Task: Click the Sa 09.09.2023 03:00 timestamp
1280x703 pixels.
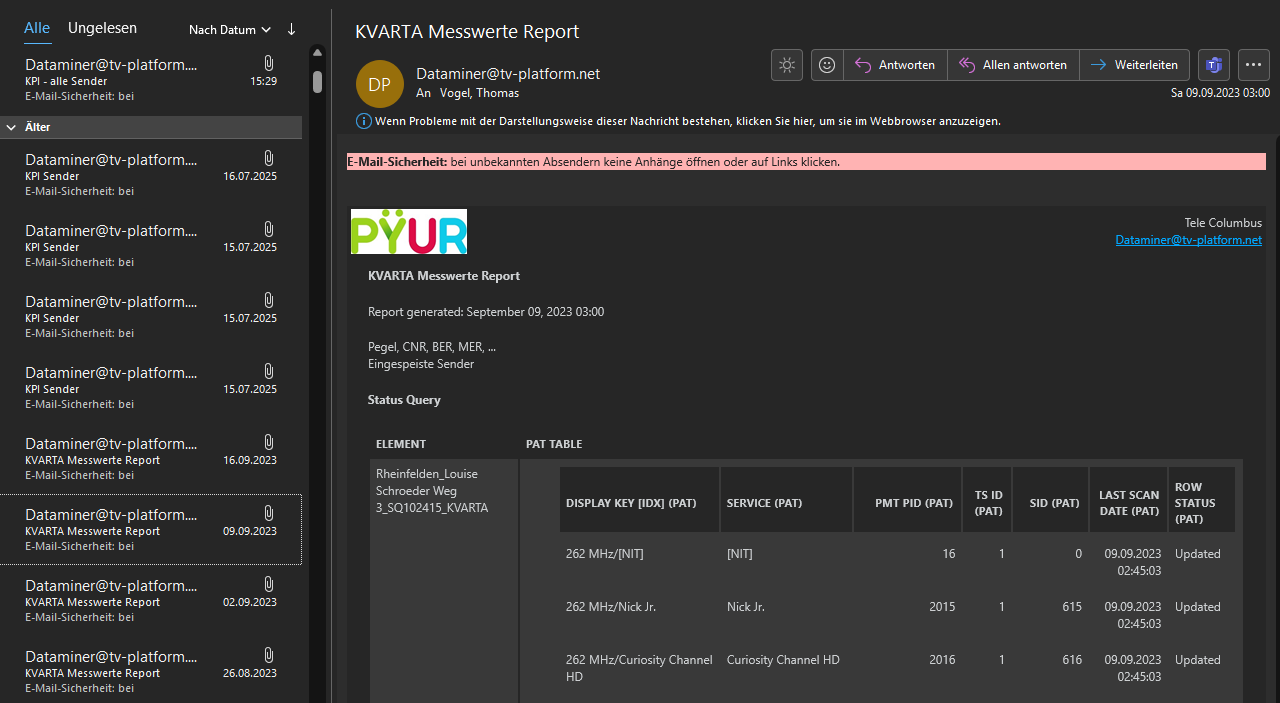Action: pyautogui.click(x=1218, y=93)
